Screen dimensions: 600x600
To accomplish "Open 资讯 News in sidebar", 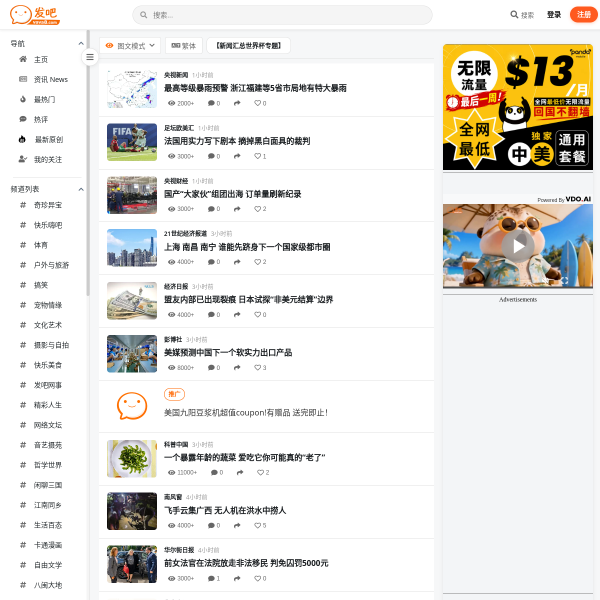I will point(51,80).
